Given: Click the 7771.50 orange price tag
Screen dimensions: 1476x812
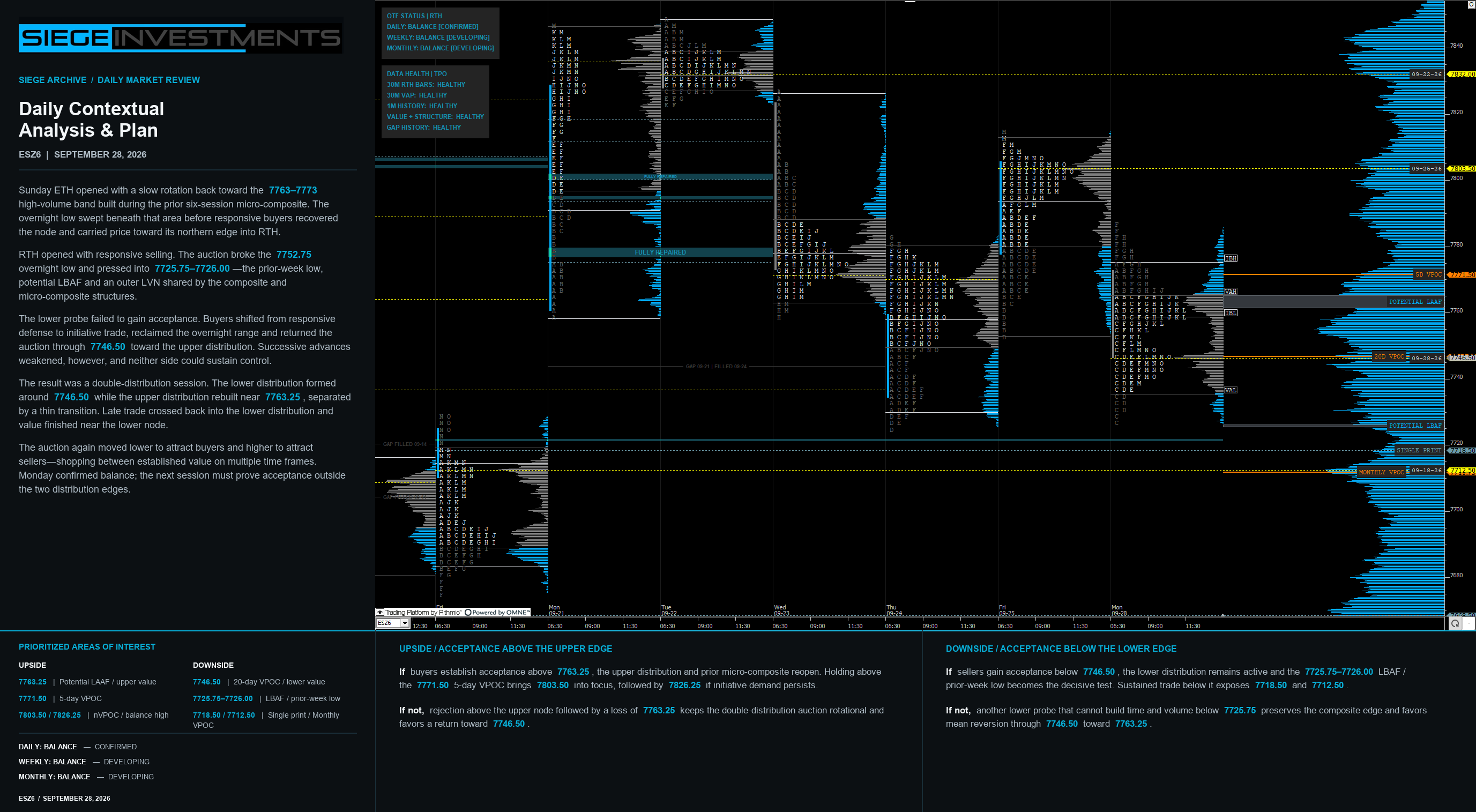Looking at the screenshot, I should point(1462,274).
